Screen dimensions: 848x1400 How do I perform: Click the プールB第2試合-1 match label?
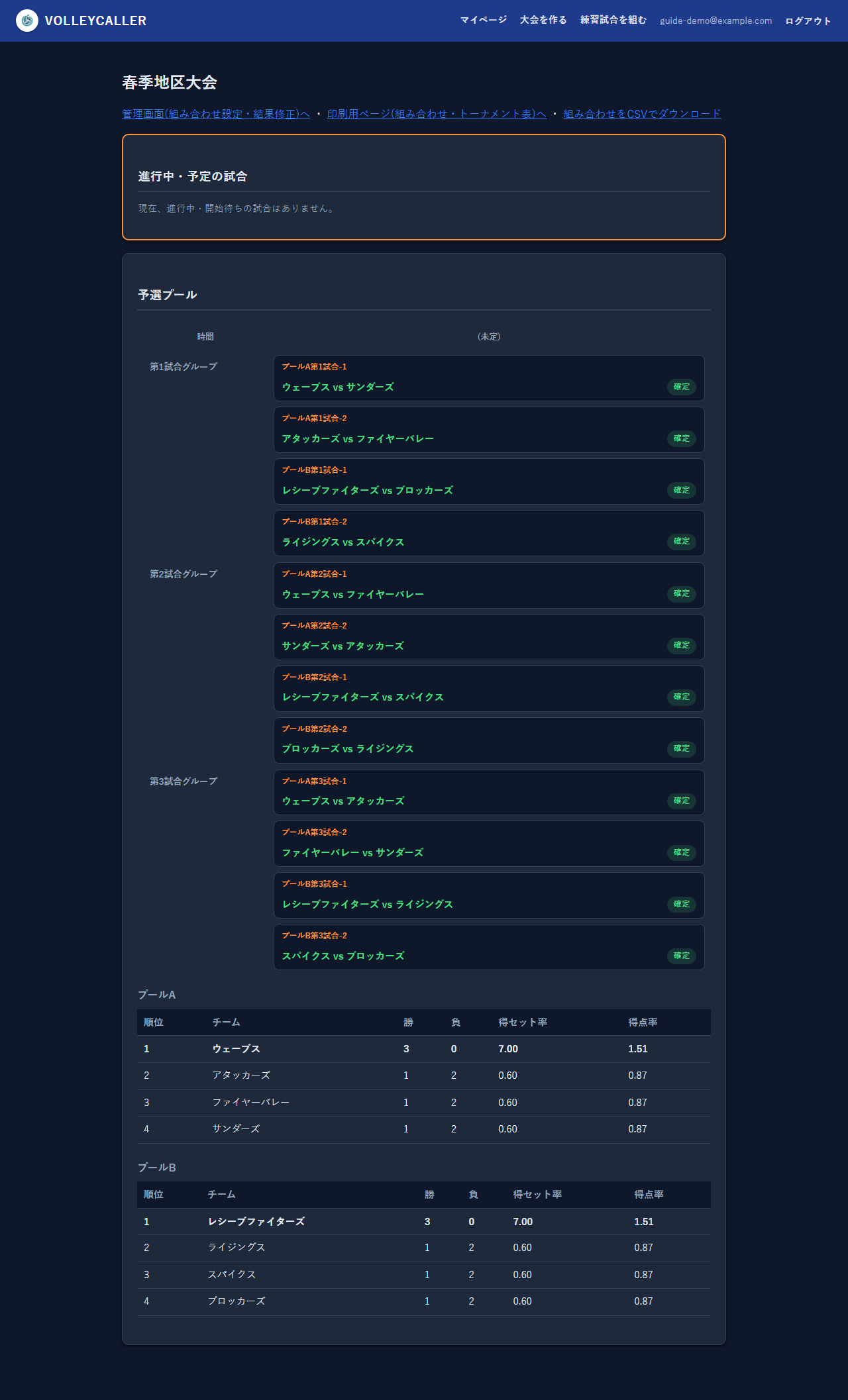click(x=315, y=677)
